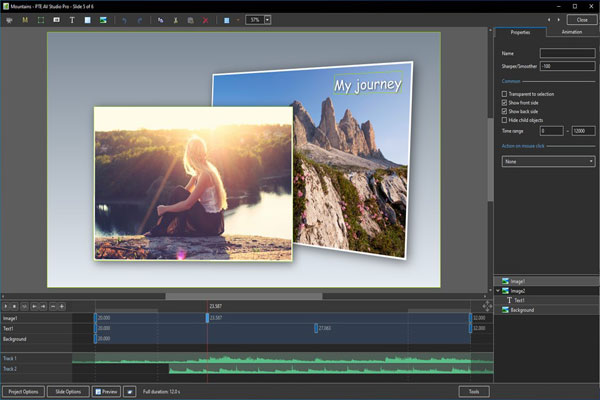Toggle Hide child objects checkbox
600x400 pixels.
pos(505,119)
